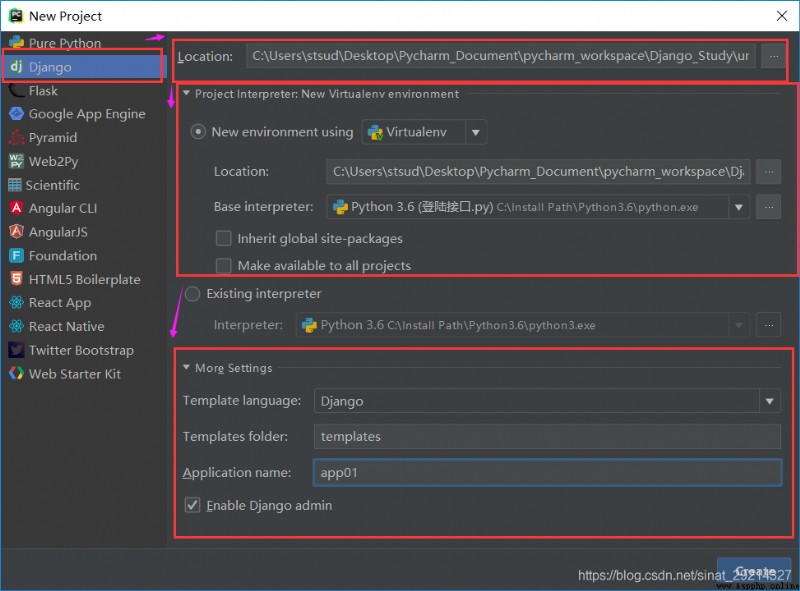Collapse the Project Interpreter section
800x591 pixels.
click(x=186, y=93)
